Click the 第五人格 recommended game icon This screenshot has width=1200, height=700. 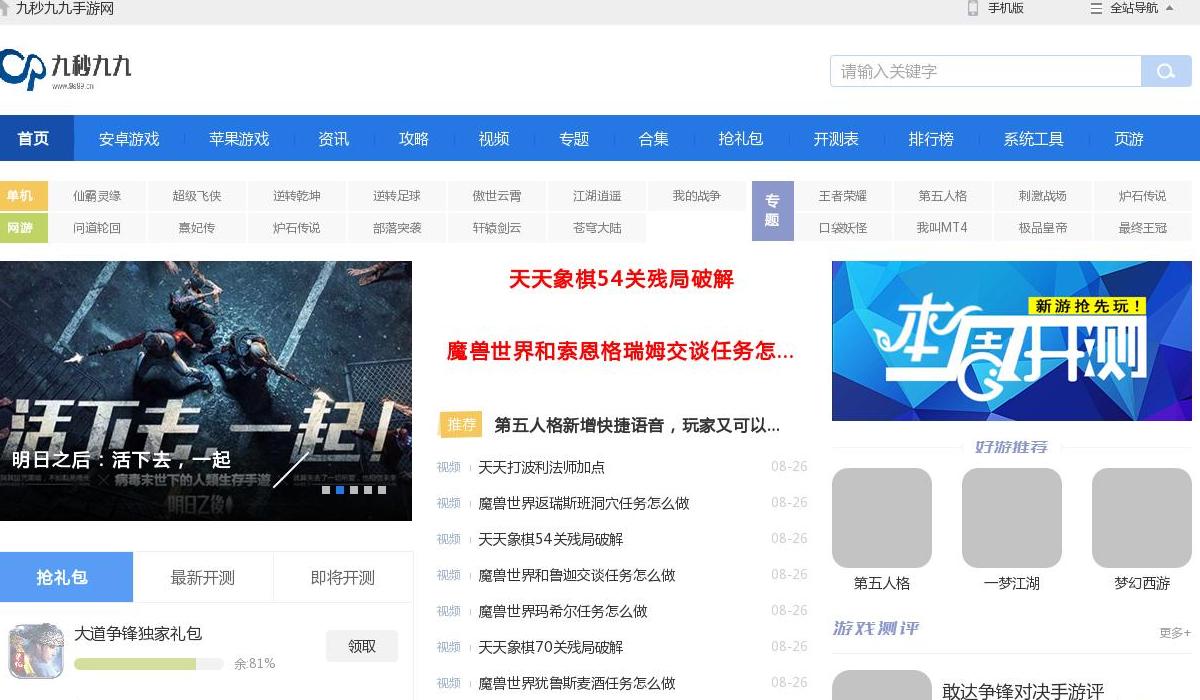click(x=882, y=518)
